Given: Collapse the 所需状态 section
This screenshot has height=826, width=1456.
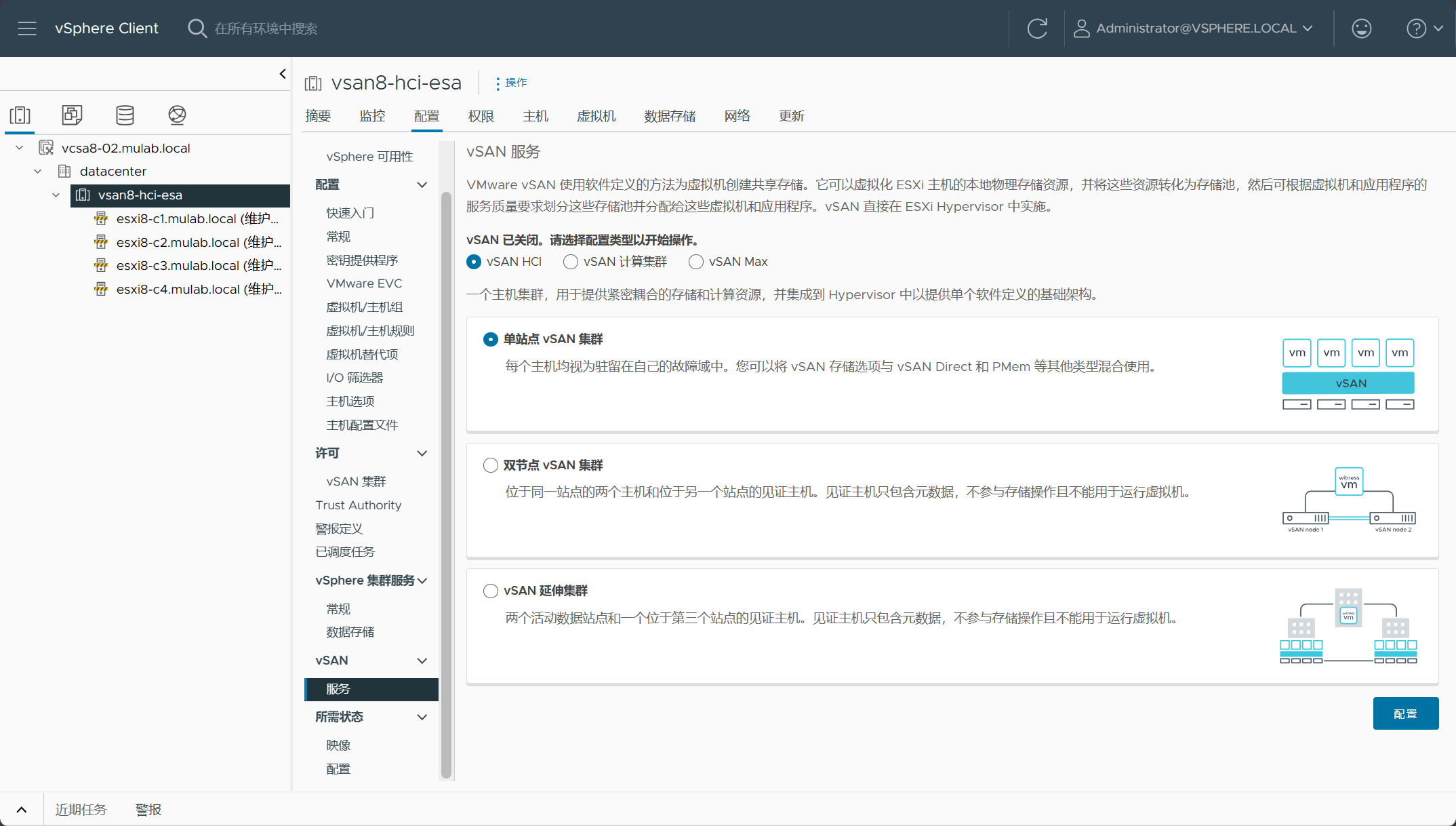Looking at the screenshot, I should click(x=422, y=717).
